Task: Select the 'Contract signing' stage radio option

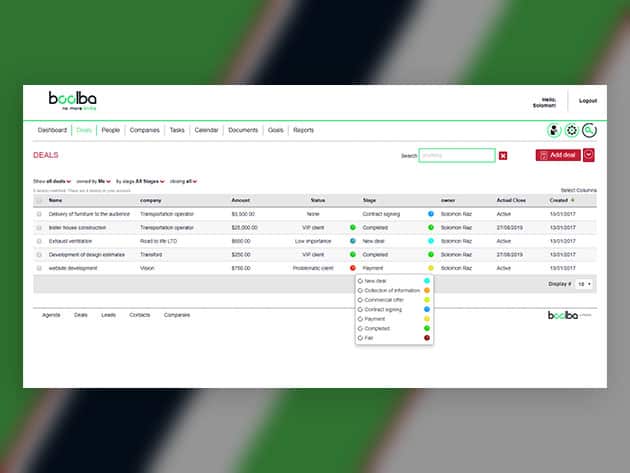Action: 360,309
